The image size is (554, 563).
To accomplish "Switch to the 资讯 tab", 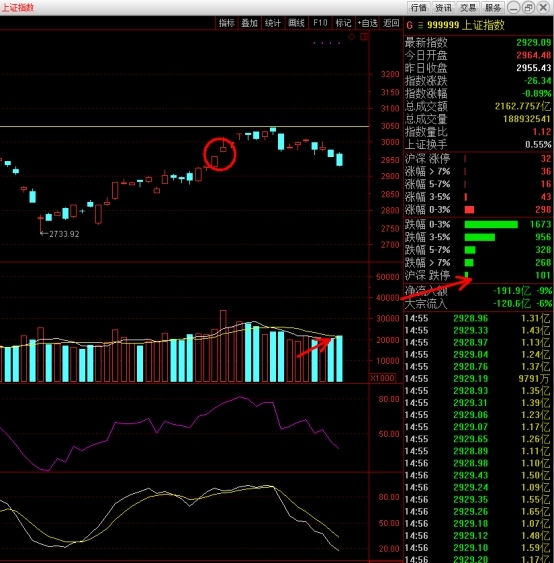I will coord(443,8).
